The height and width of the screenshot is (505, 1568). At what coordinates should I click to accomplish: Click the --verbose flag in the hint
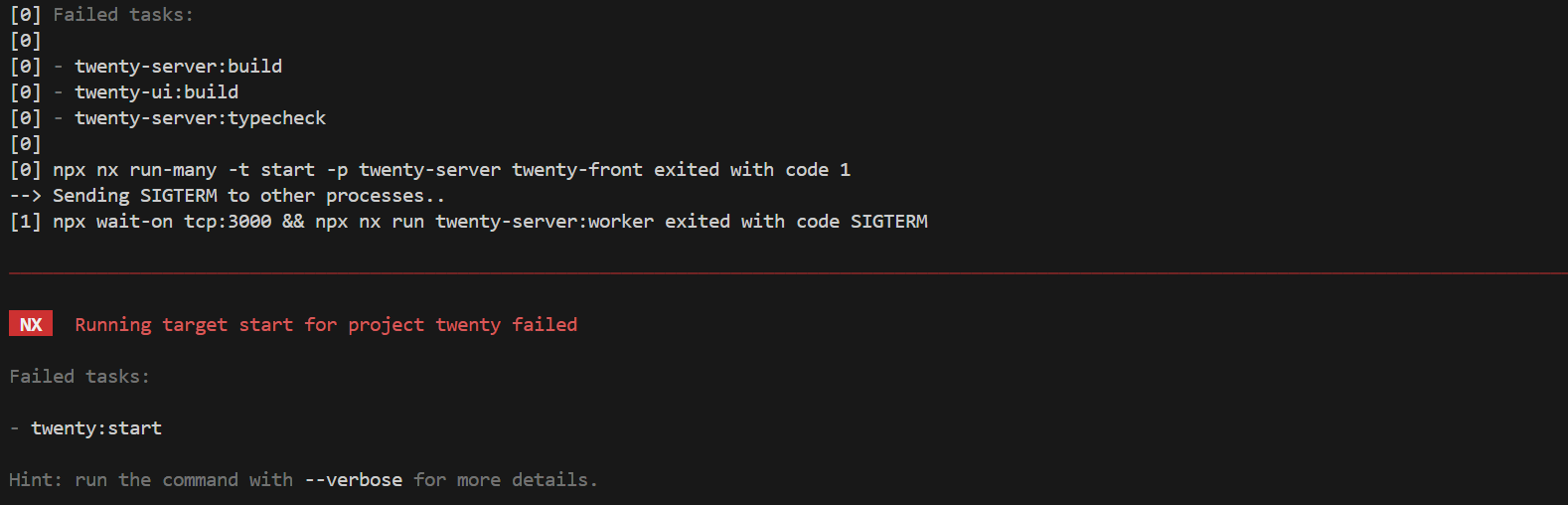pos(353,480)
